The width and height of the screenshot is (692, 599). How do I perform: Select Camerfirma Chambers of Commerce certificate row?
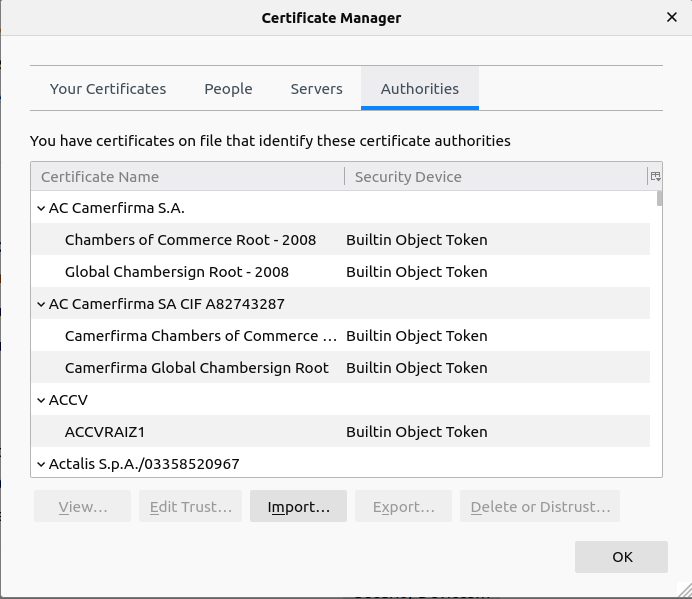click(340, 336)
